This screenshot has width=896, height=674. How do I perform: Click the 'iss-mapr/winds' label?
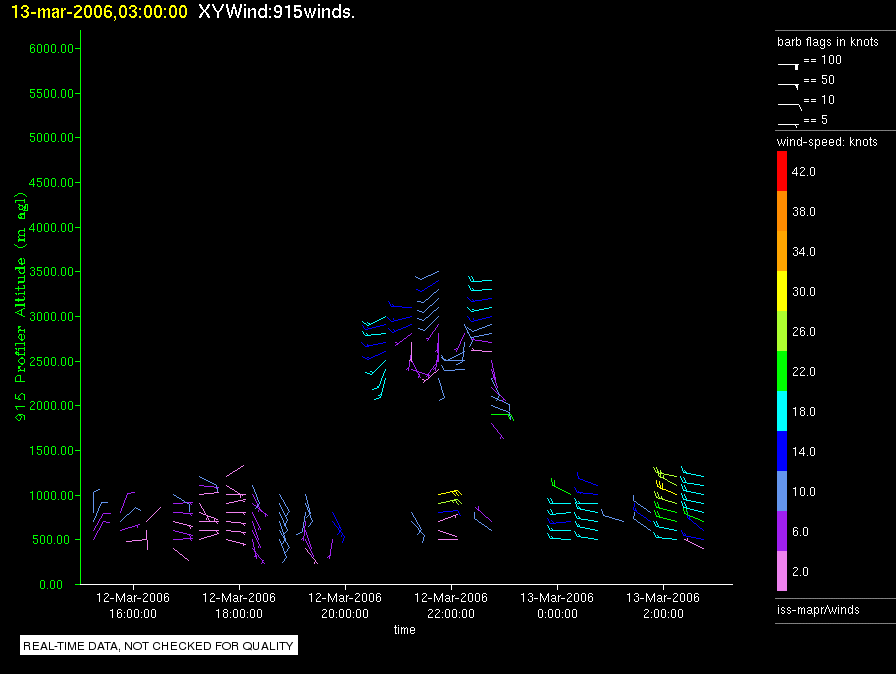pos(818,609)
